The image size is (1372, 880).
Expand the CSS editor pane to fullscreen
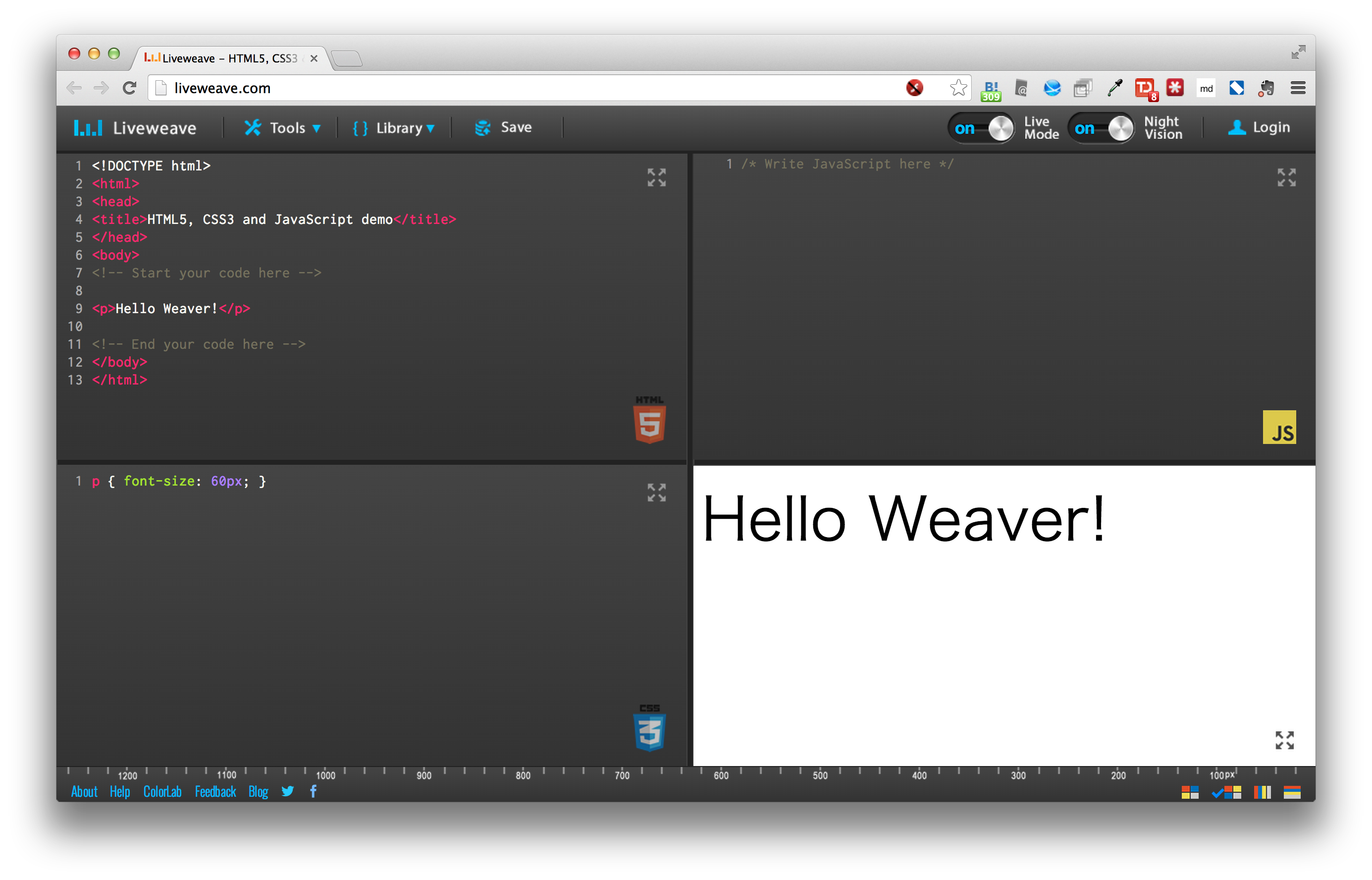tap(656, 493)
